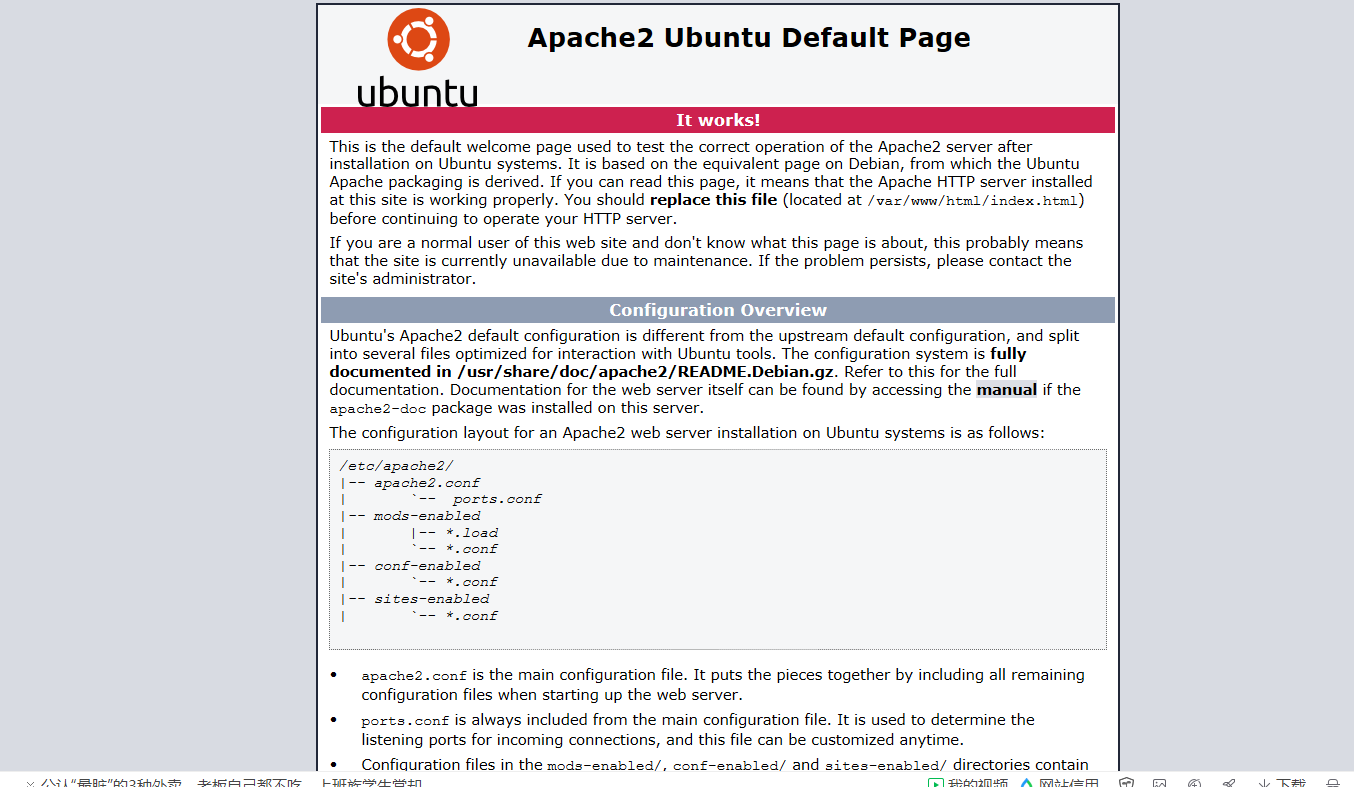
Task: Open 我的视频 in the browser status bar
Action: [968, 784]
